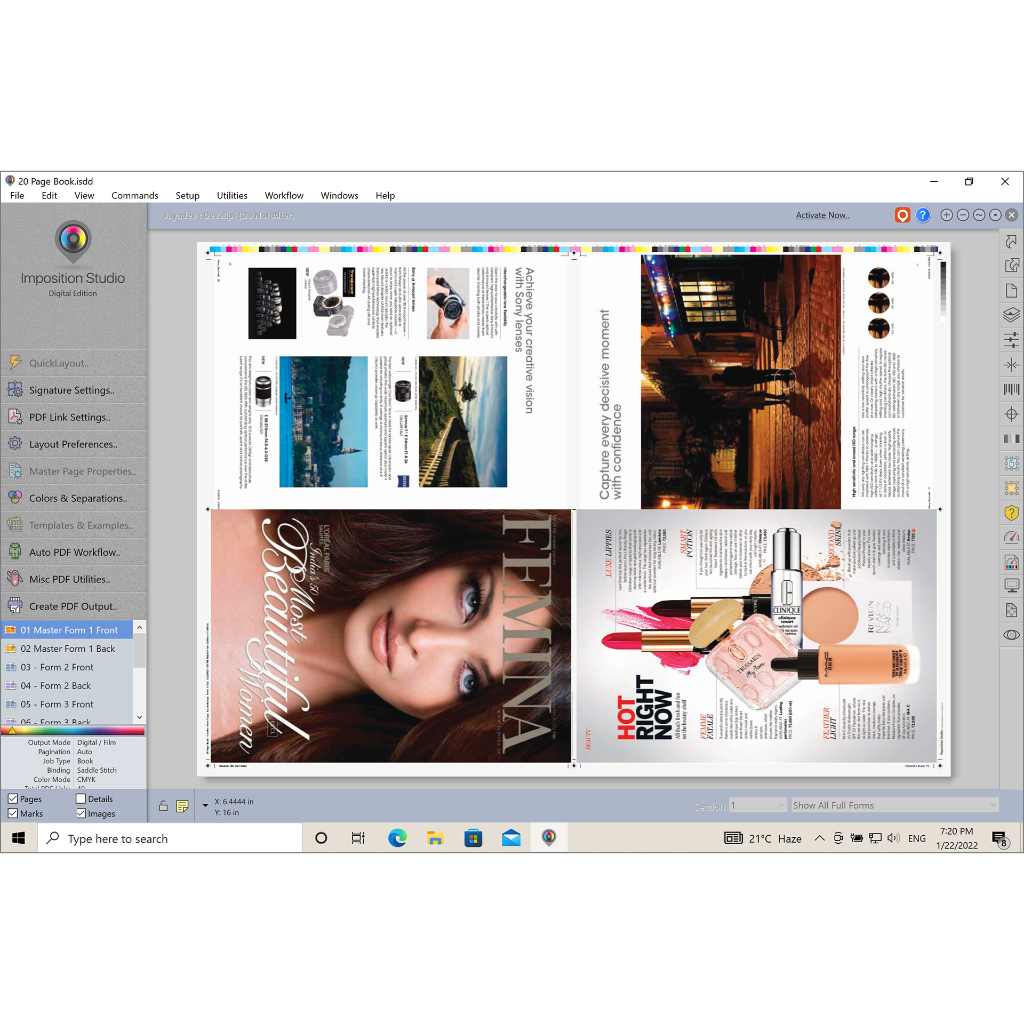The height and width of the screenshot is (1024, 1024).
Task: Open Signature Settings panel
Action: pyautogui.click(x=71, y=390)
